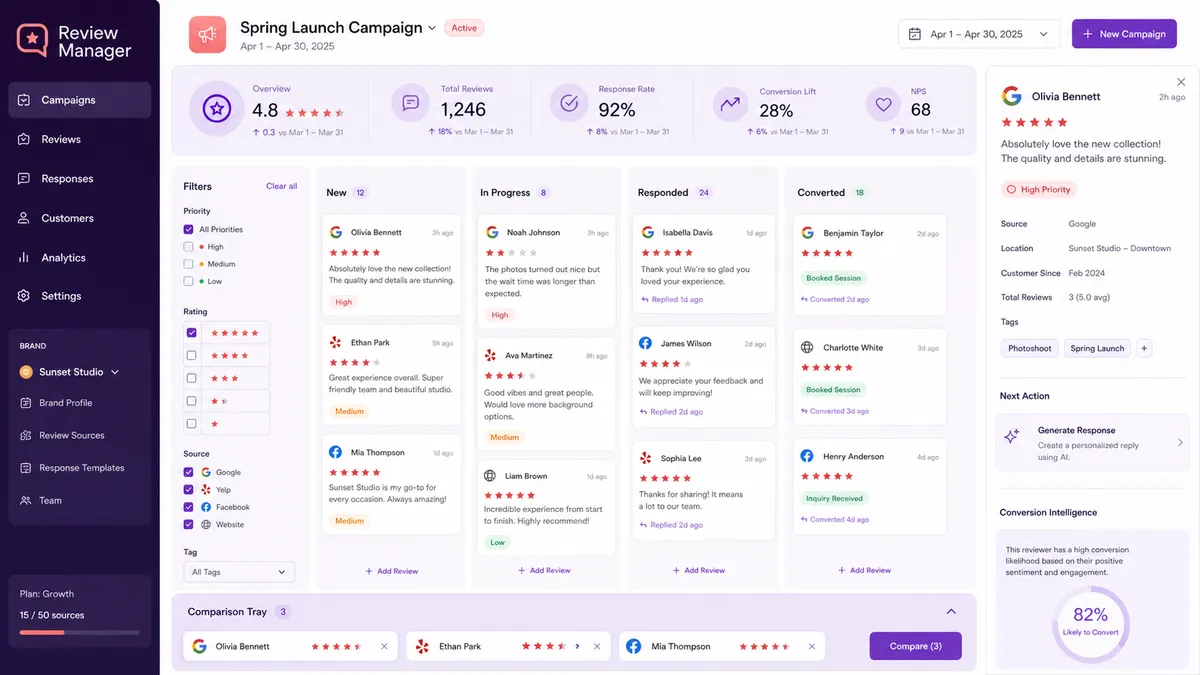Uncheck the Website source filter
This screenshot has height=675, width=1200.
[x=188, y=524]
